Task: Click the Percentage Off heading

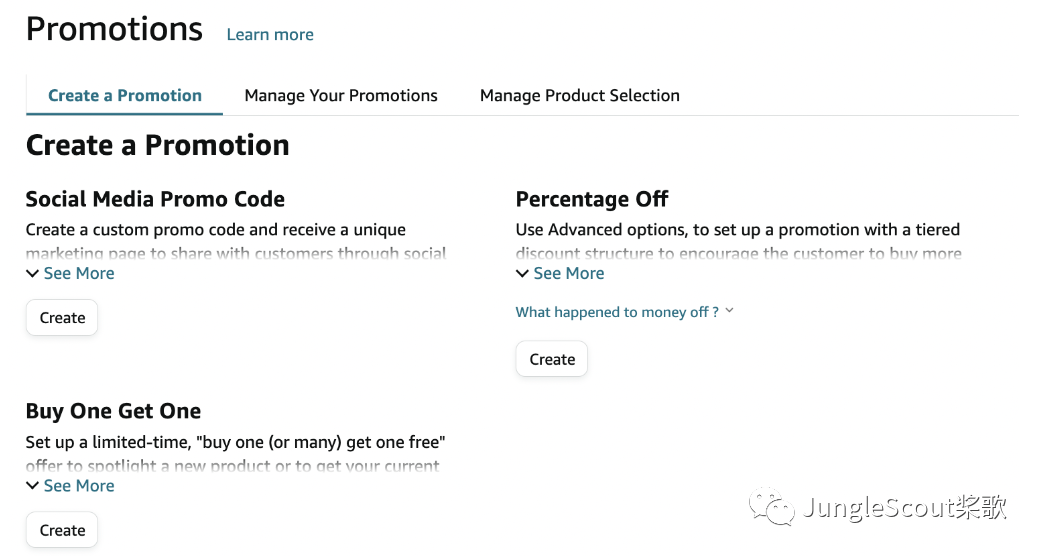Action: pyautogui.click(x=592, y=199)
